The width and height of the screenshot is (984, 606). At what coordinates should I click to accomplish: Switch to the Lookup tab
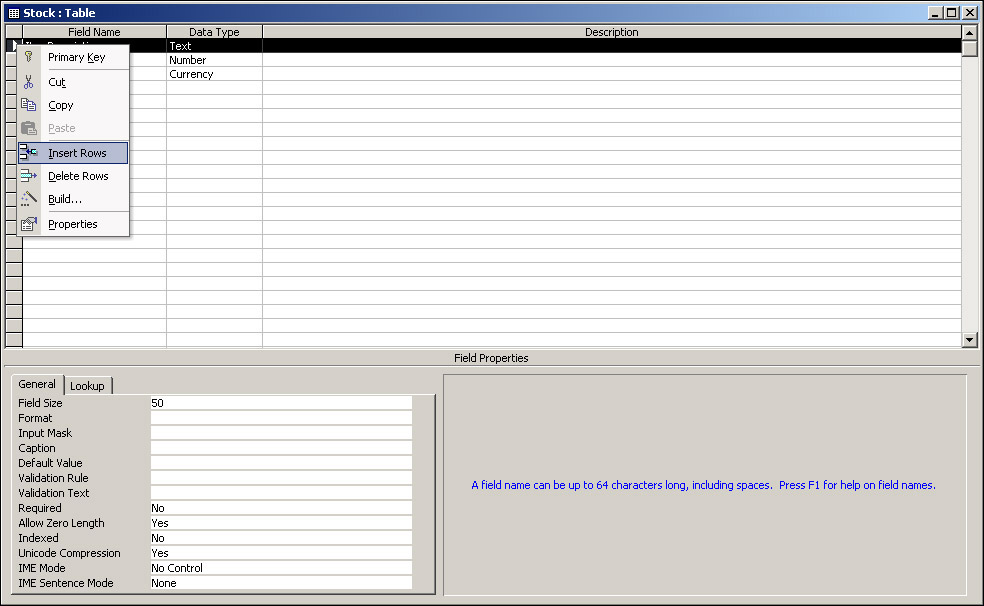87,386
